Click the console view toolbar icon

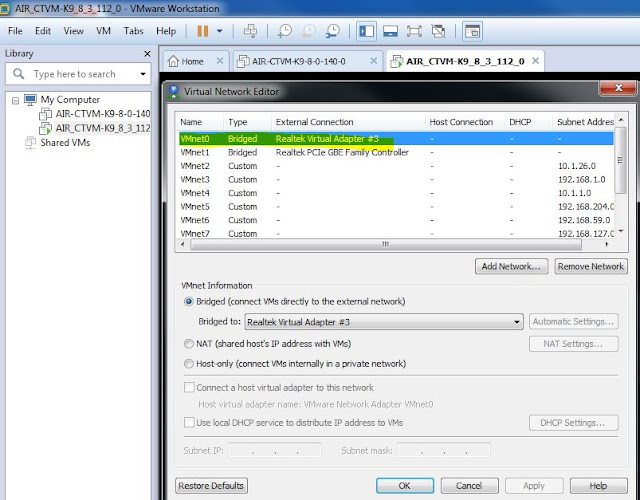pos(472,31)
